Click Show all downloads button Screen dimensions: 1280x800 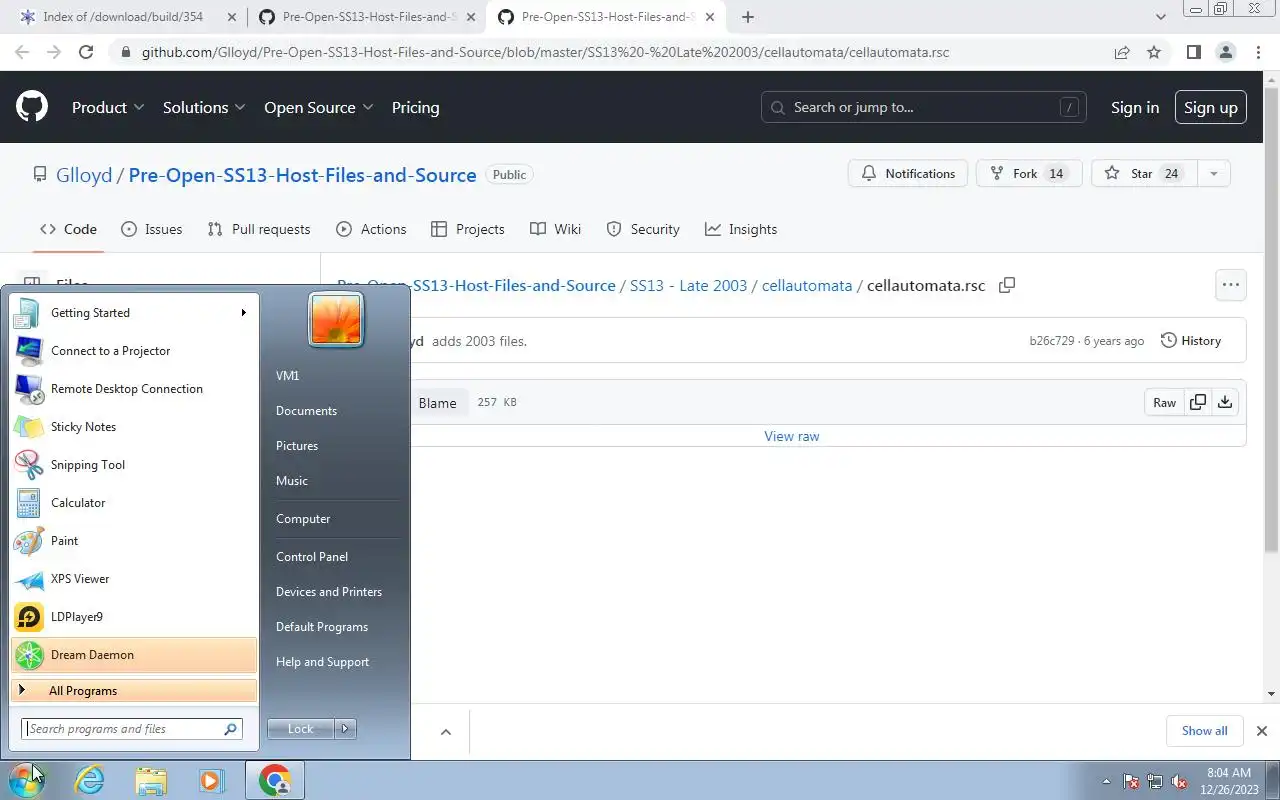pos(1204,731)
